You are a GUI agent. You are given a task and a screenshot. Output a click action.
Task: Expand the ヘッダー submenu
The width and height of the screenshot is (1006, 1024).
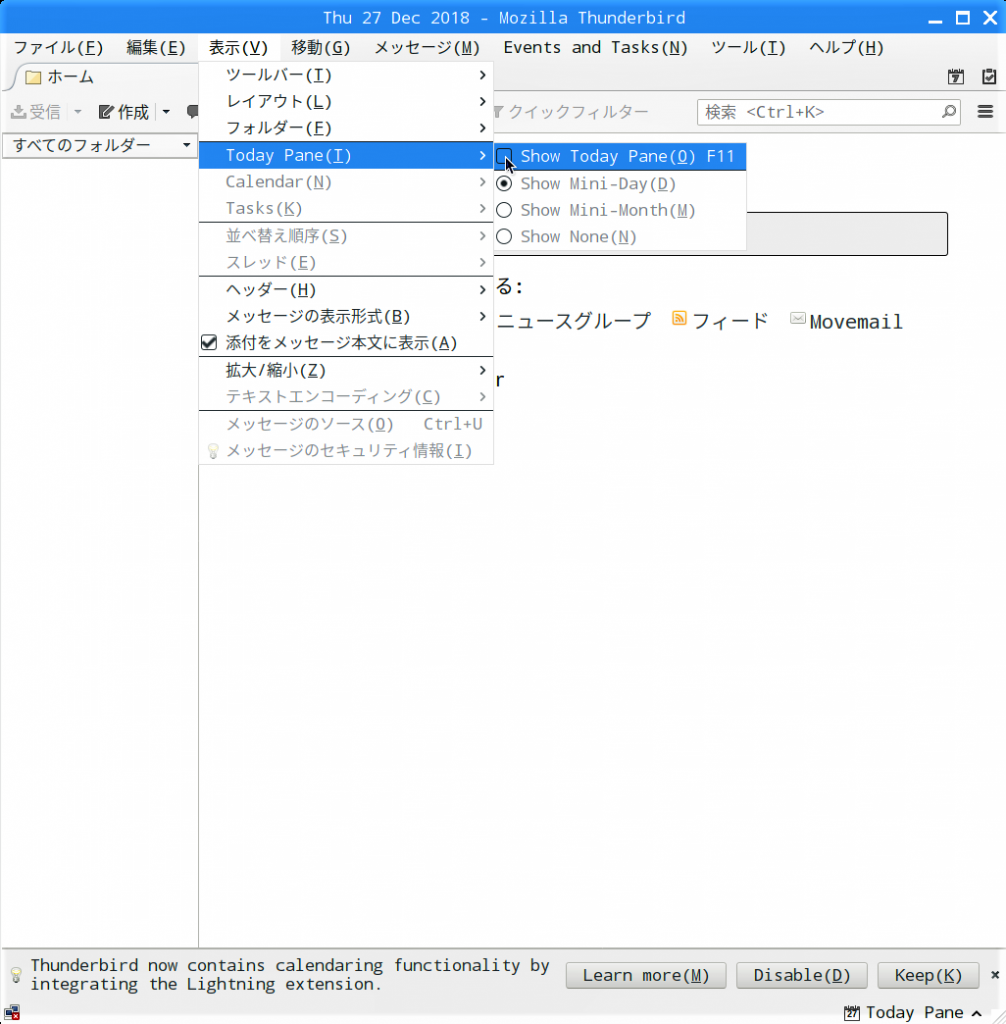click(346, 289)
